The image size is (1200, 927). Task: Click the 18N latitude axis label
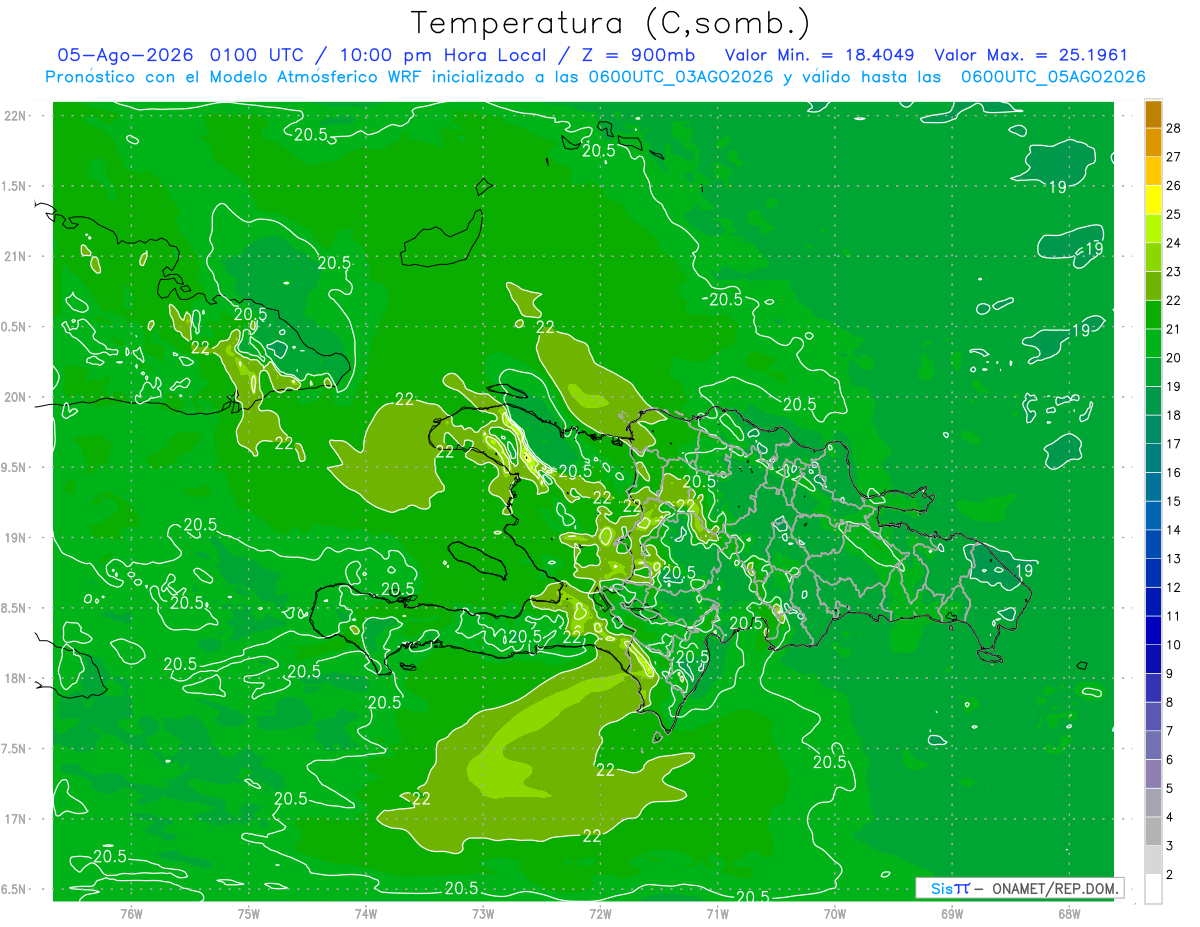16,679
